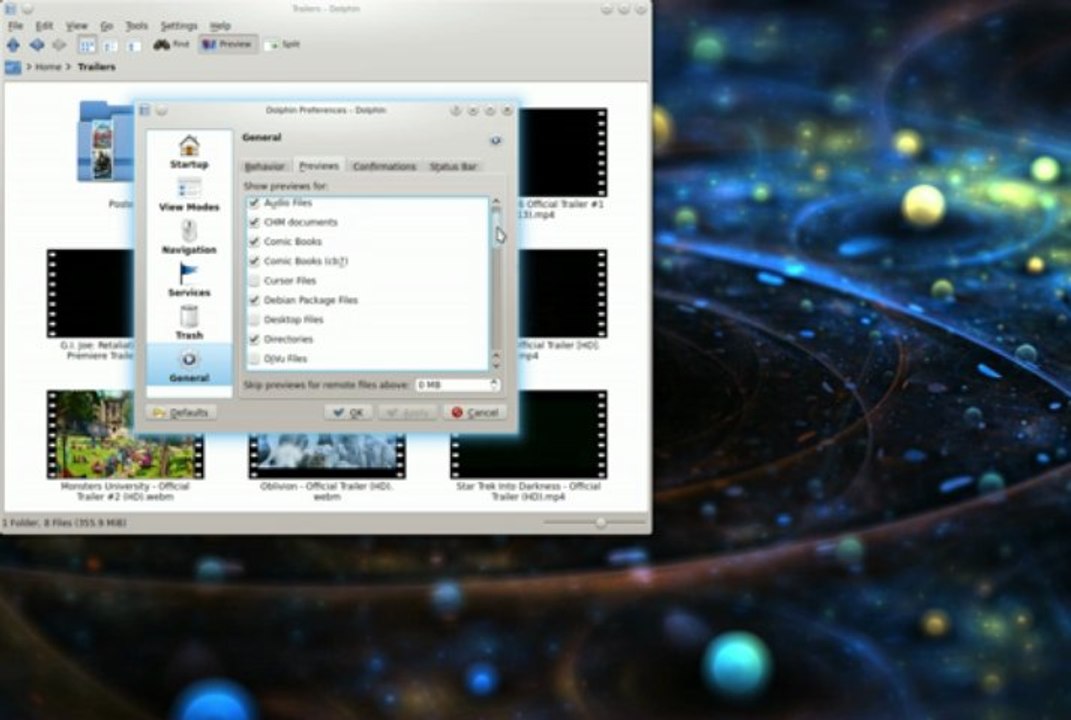The height and width of the screenshot is (720, 1071).
Task: Open the Settings menu
Action: pyautogui.click(x=179, y=26)
